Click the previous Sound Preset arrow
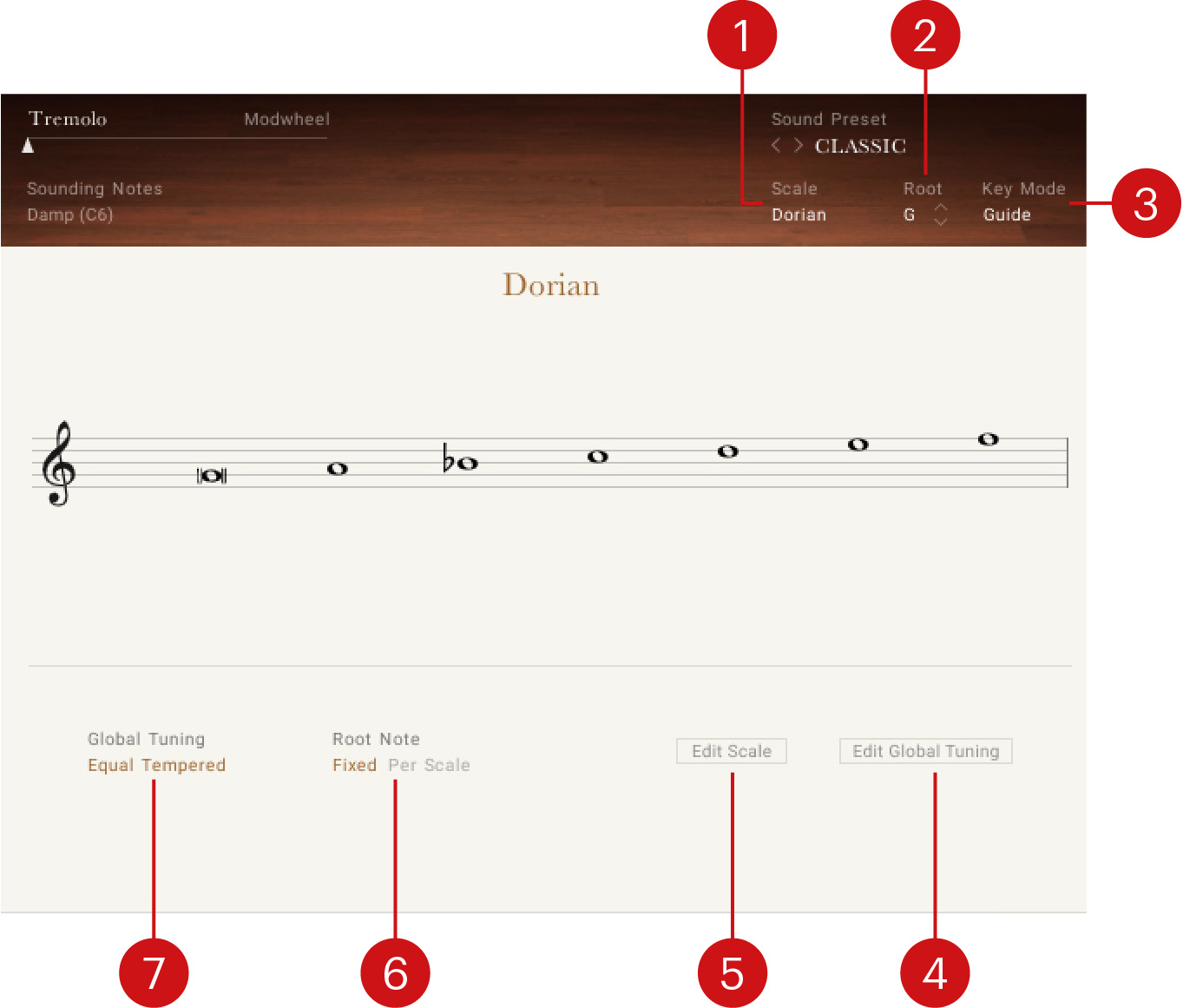1183x1008 pixels. tap(776, 144)
